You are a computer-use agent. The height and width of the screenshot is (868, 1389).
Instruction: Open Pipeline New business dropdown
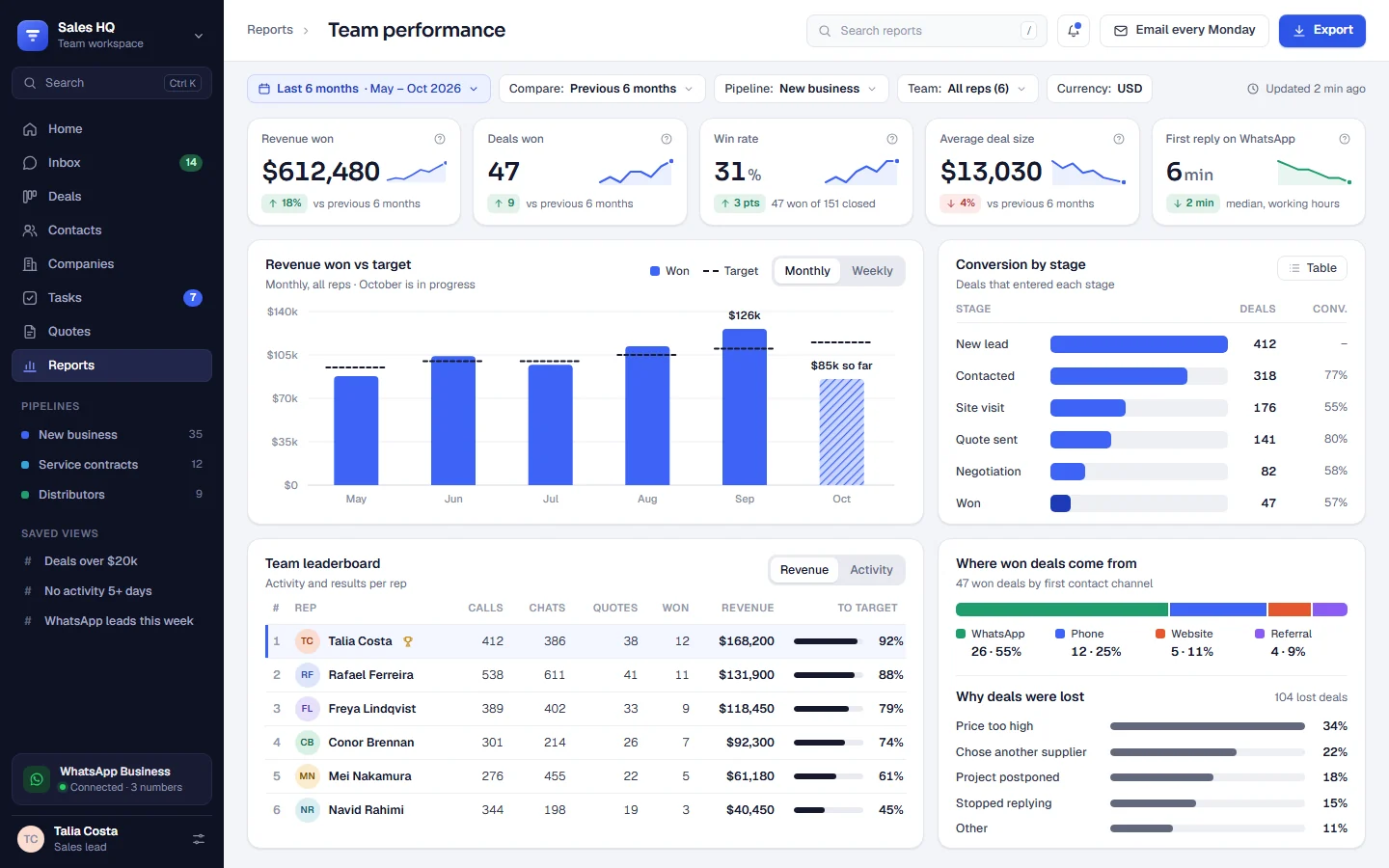click(802, 89)
